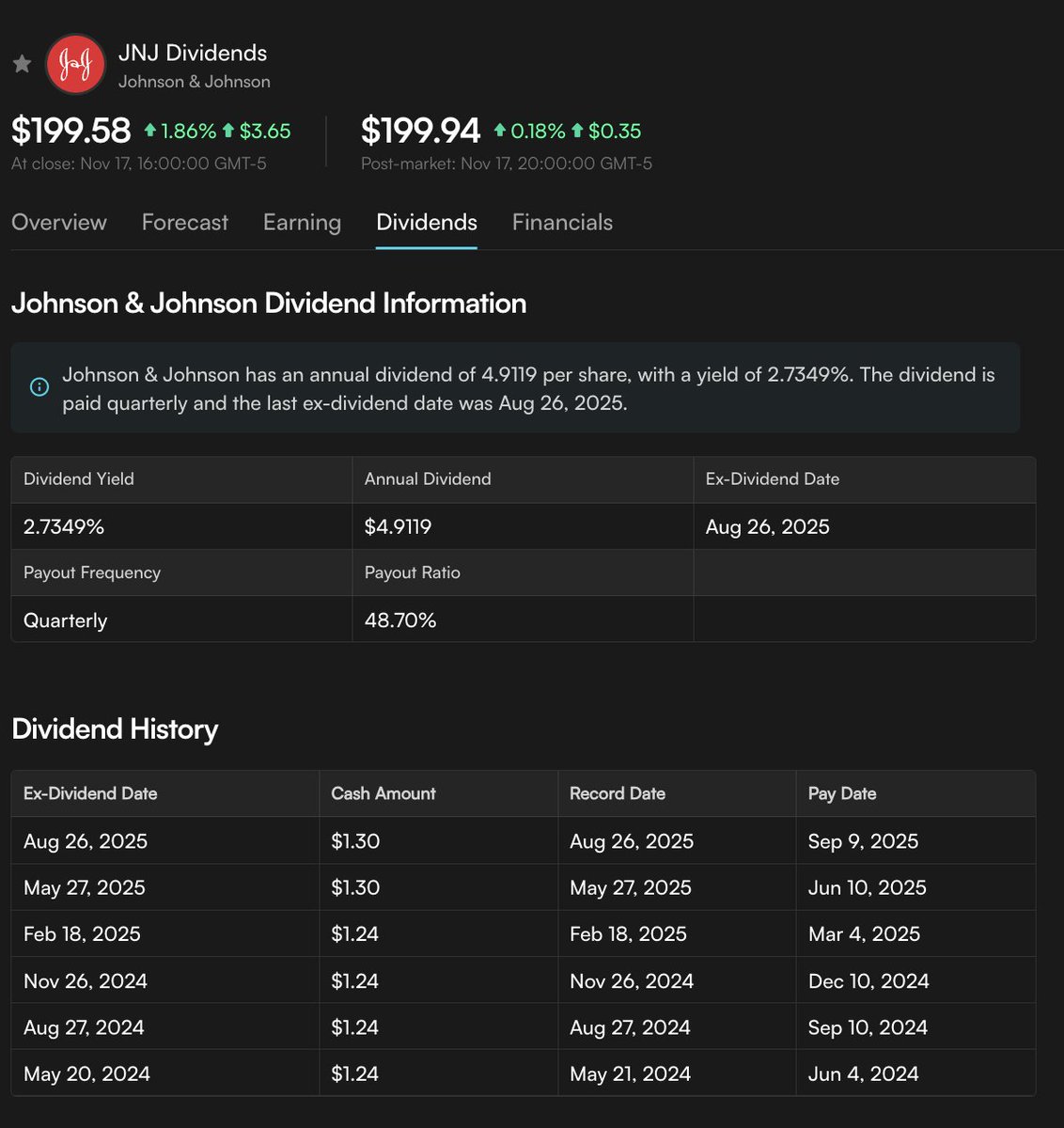
Task: Select the closing price $199.58
Action: pyautogui.click(x=70, y=131)
